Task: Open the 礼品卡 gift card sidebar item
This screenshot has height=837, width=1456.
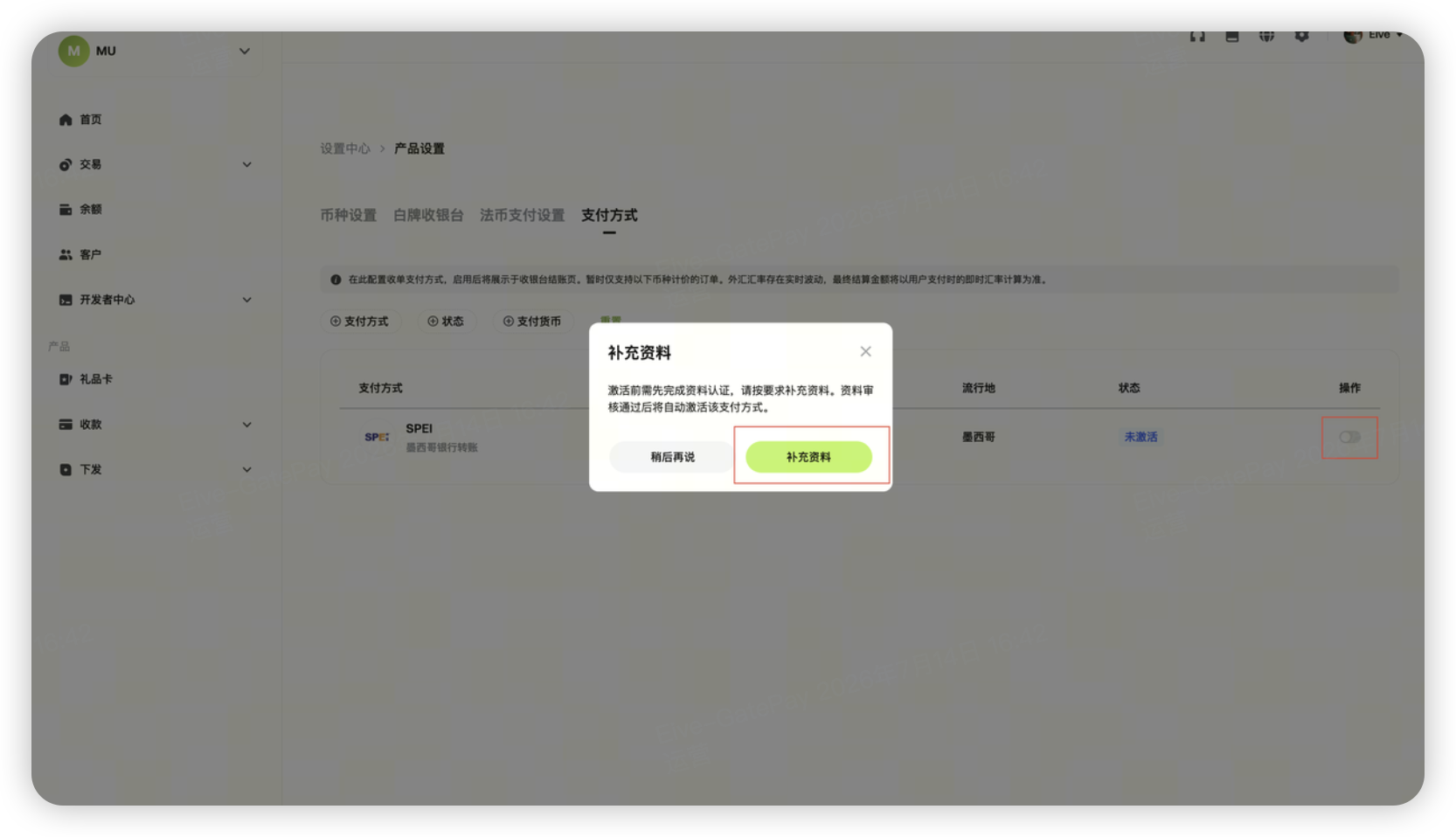Action: 86,379
